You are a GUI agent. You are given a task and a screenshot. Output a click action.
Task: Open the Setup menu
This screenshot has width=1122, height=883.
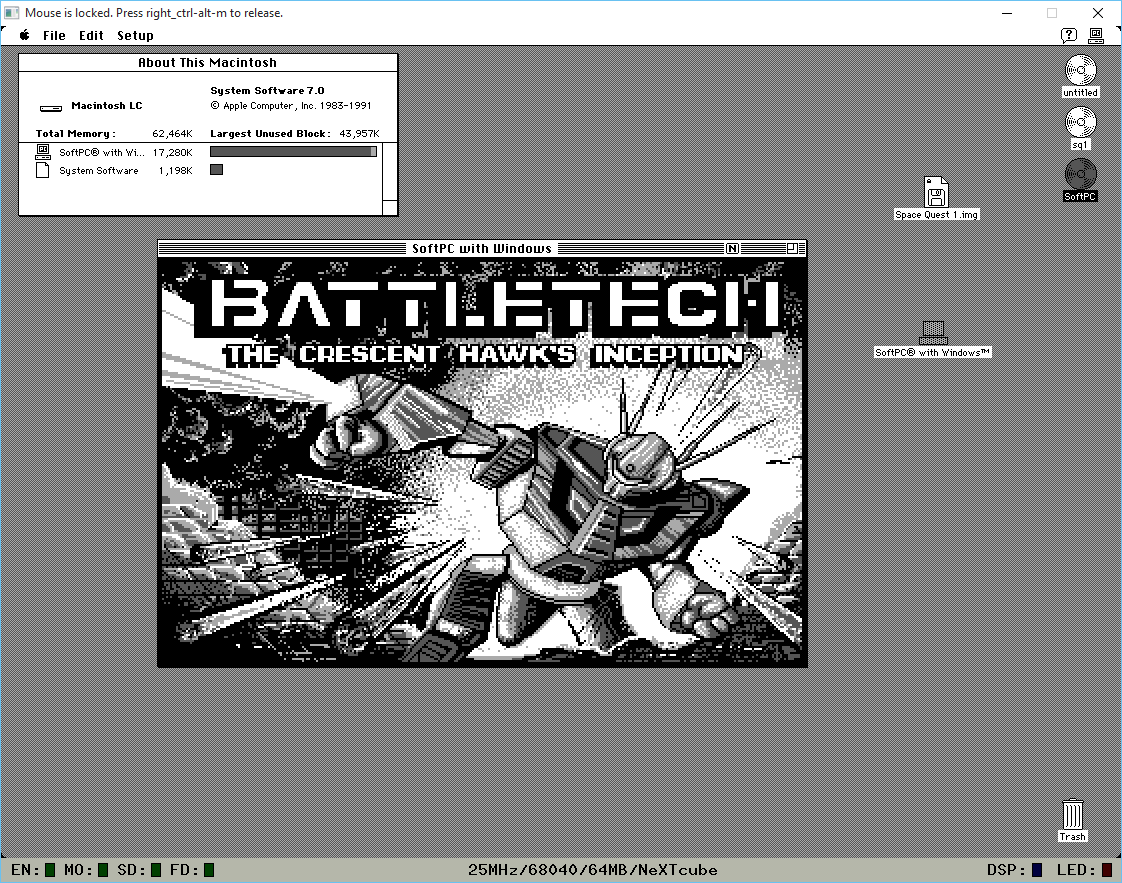[135, 36]
